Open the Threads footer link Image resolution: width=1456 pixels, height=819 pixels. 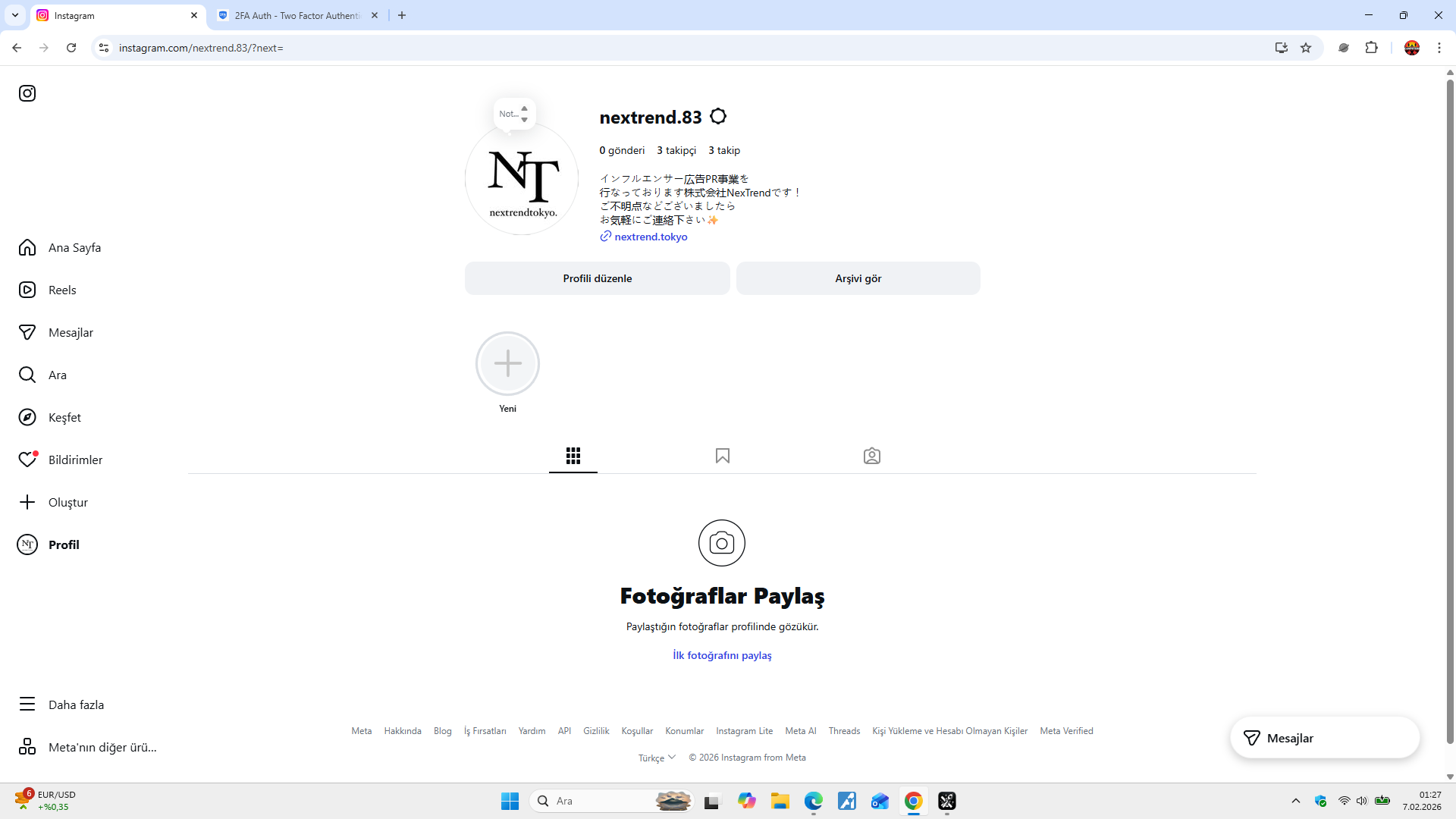tap(844, 731)
